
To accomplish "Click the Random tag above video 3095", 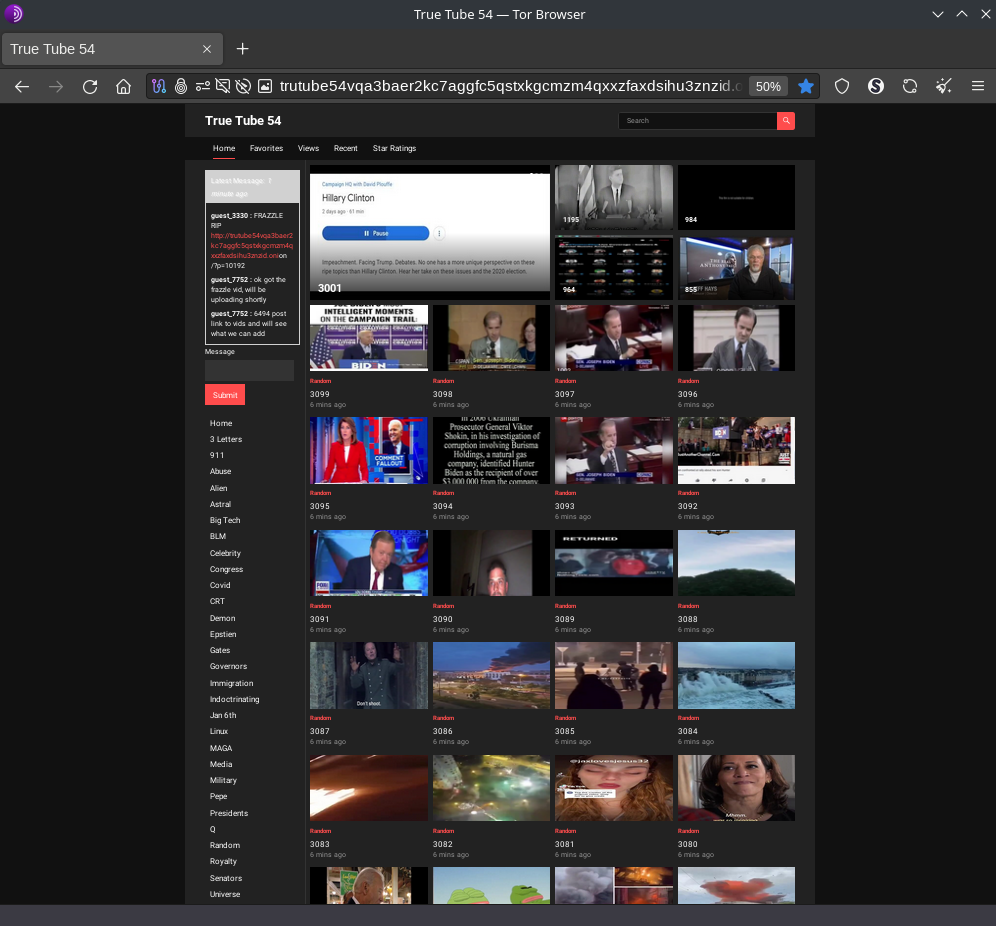I will (320, 493).
